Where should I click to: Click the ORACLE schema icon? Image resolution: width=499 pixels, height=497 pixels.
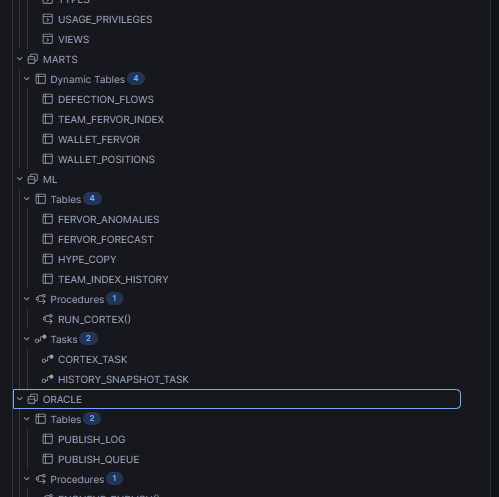[x=32, y=399]
